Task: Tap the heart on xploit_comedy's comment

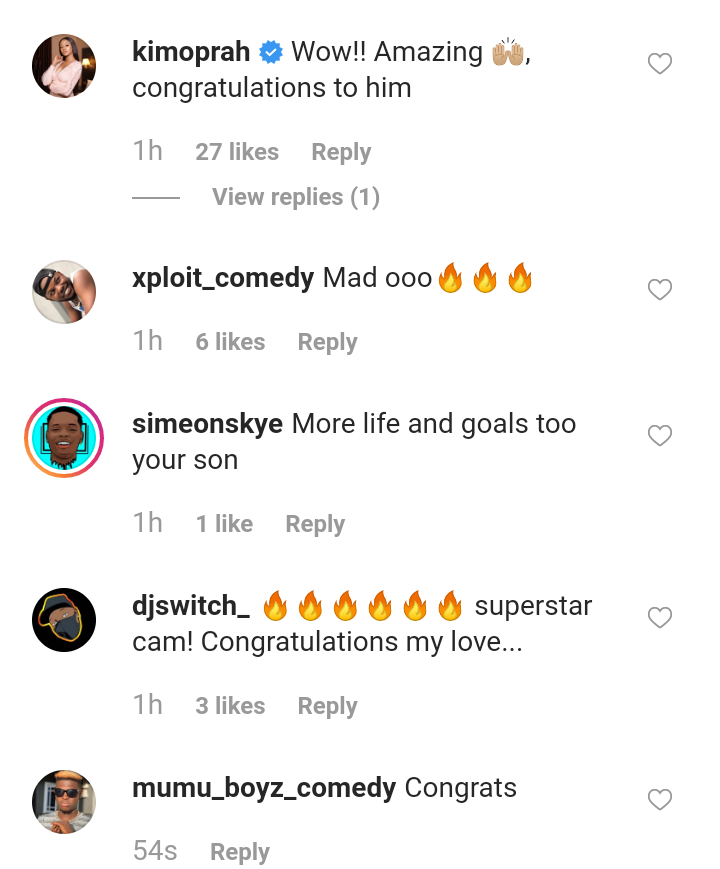Action: pyautogui.click(x=659, y=290)
